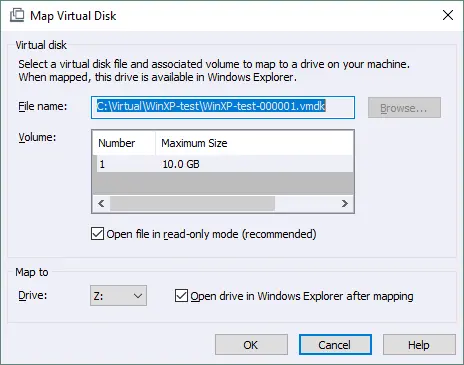The image size is (464, 365).
Task: Toggle Open drive in Windows Explorer after mapping
Action: coord(181,296)
